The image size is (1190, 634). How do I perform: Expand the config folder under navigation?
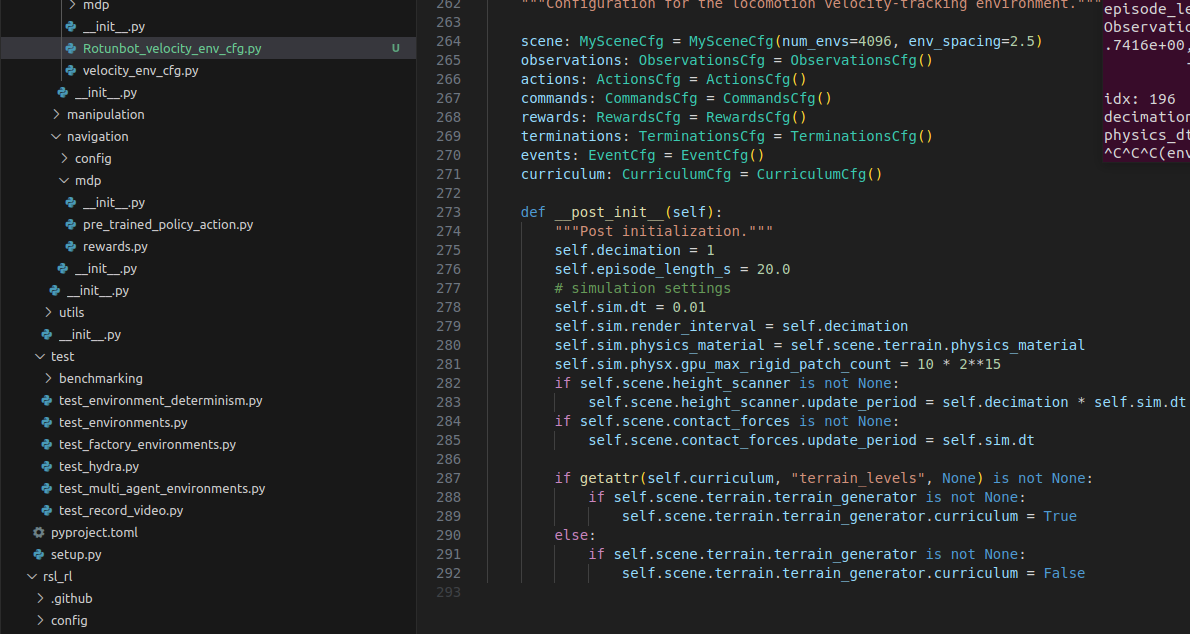93,158
